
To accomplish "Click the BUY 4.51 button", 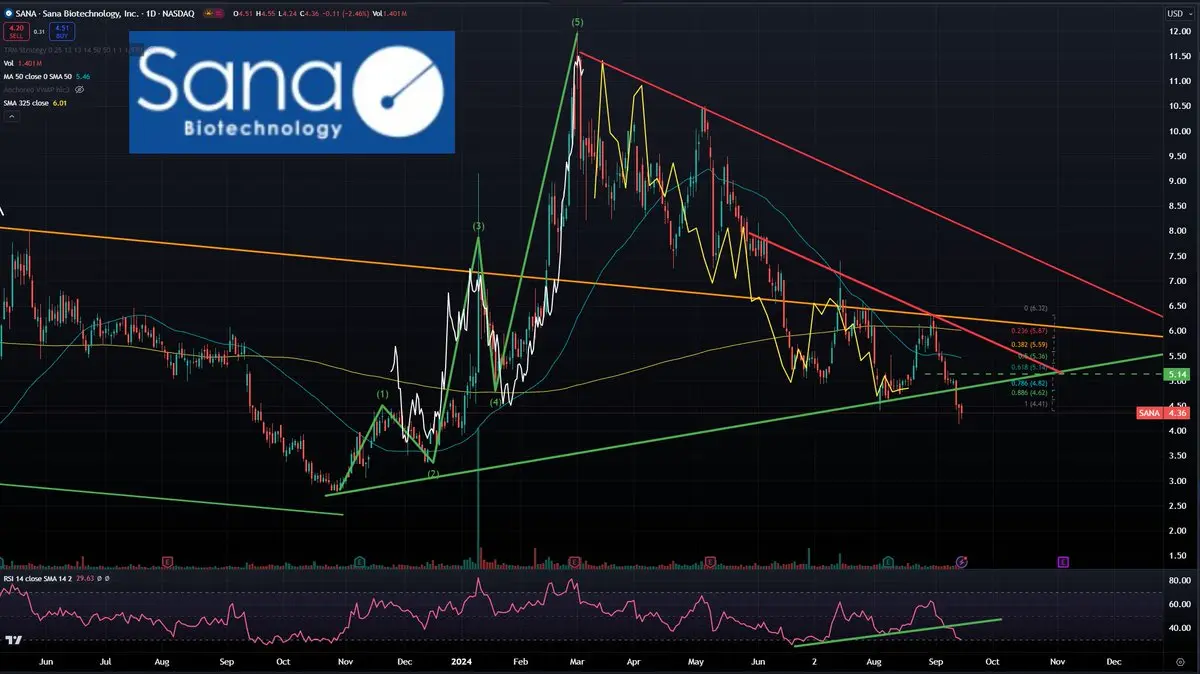I will (62, 32).
